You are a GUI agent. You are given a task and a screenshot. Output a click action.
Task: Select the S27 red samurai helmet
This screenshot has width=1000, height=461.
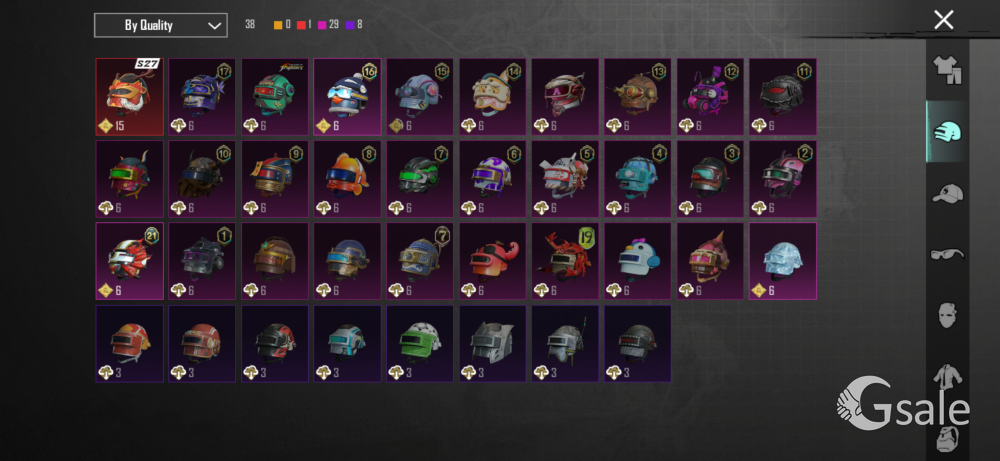129,97
